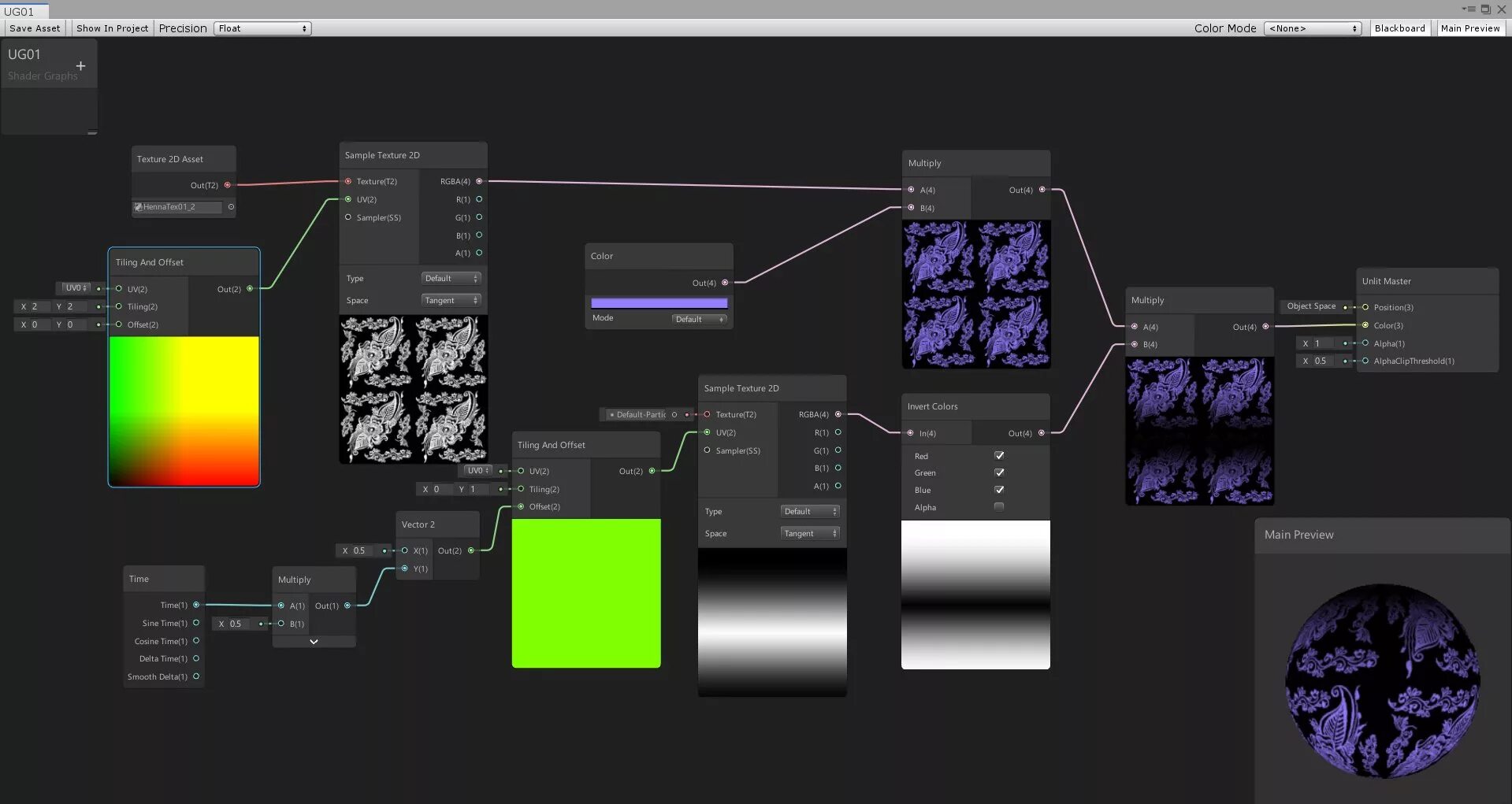Click Show In Project button
Image resolution: width=1512 pixels, height=804 pixels.
(x=112, y=28)
